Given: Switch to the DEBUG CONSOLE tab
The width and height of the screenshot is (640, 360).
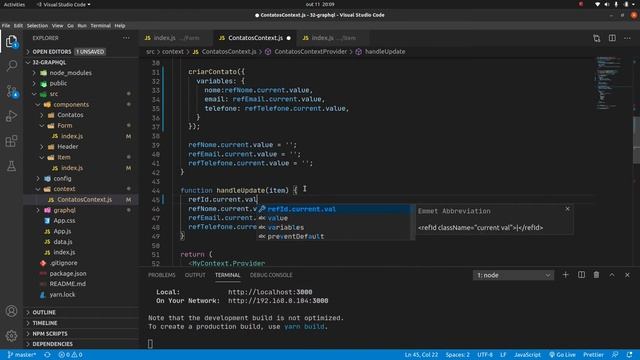Looking at the screenshot, I should (271, 275).
